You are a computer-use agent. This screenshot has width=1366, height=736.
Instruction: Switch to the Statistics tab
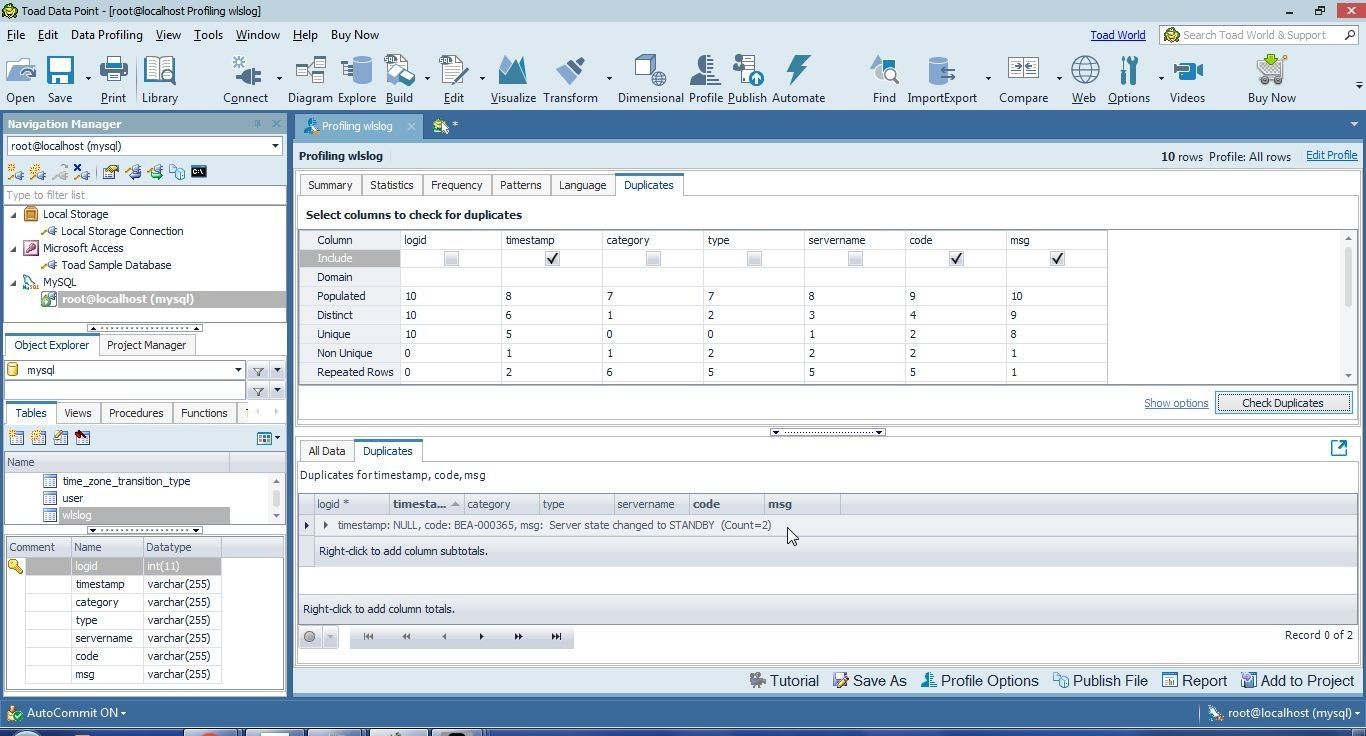(x=391, y=185)
